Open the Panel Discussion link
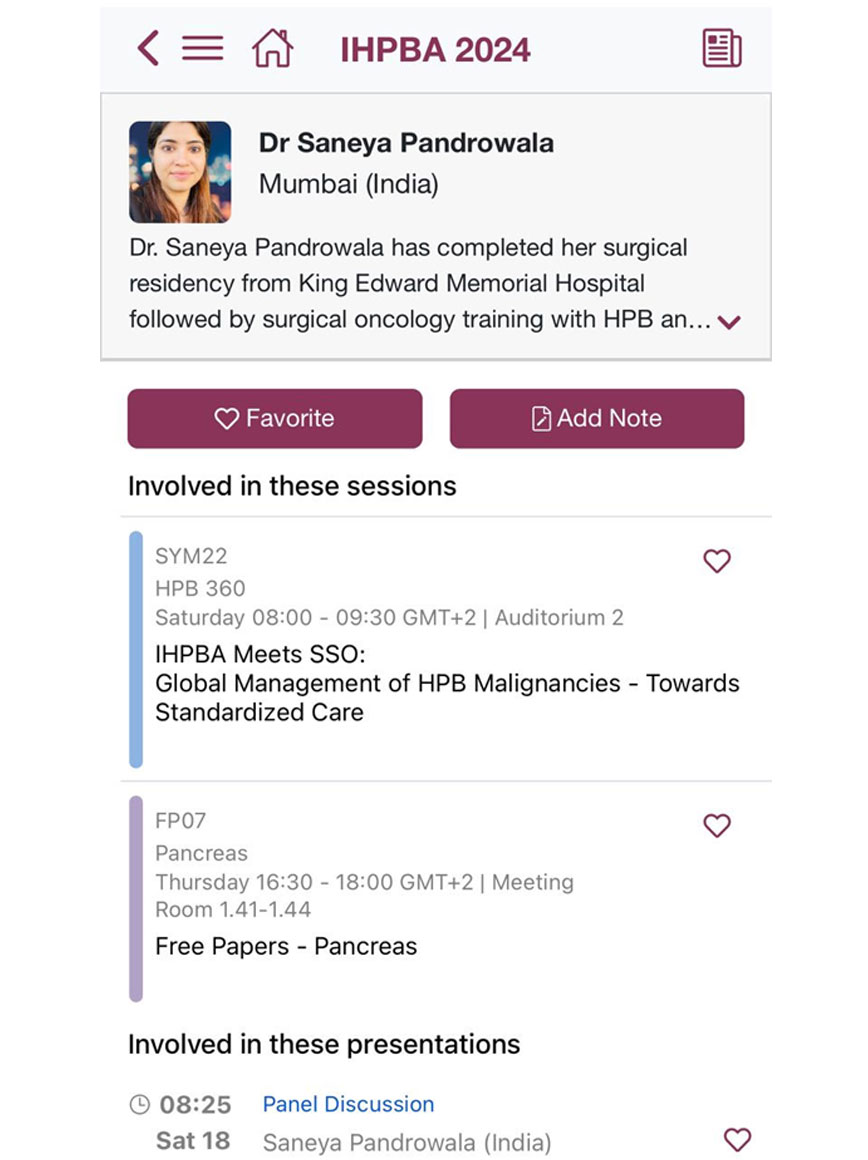Screen dimensions: 868x1160 348,1104
